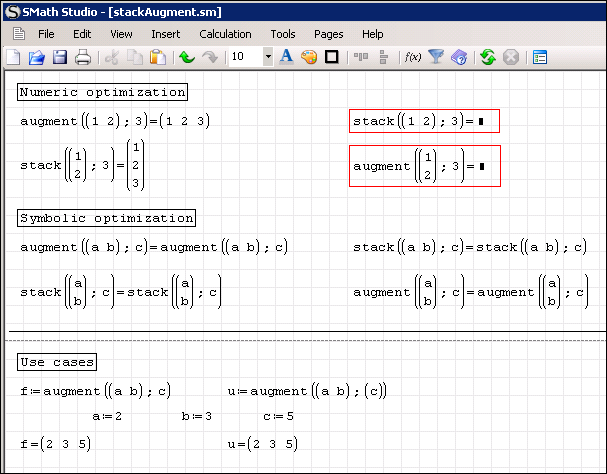Toggle the region border icon
Screen dimensions: 607x474
point(332,57)
